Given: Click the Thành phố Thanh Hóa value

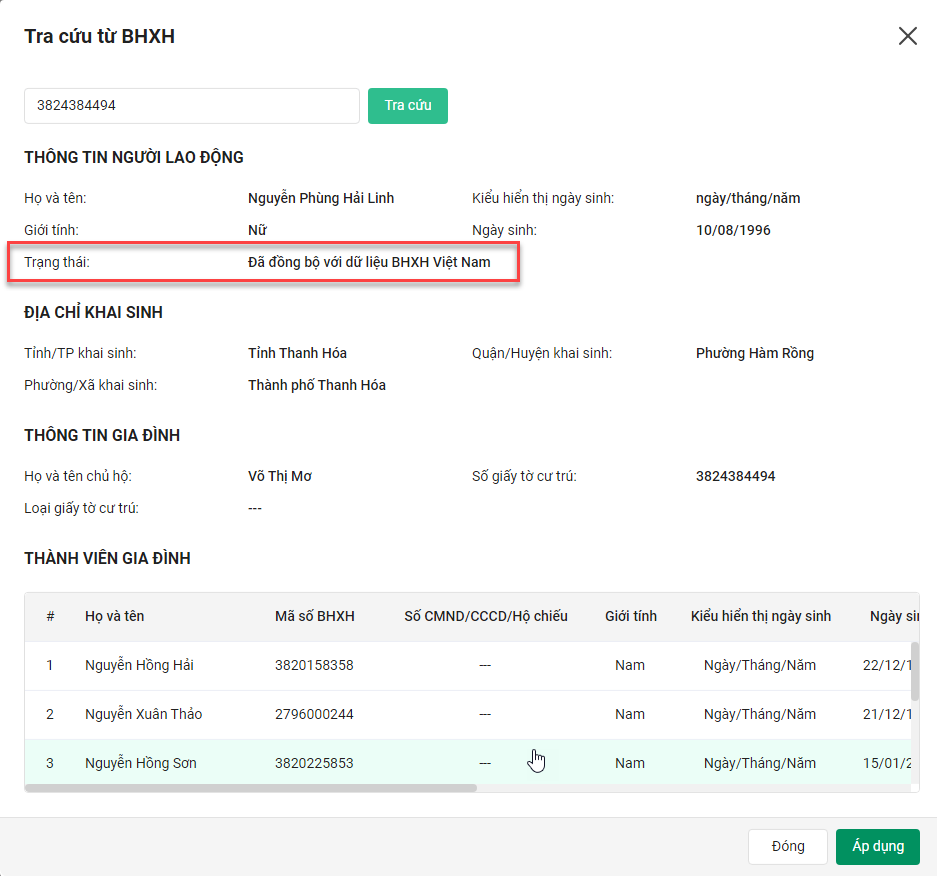Looking at the screenshot, I should [x=317, y=385].
